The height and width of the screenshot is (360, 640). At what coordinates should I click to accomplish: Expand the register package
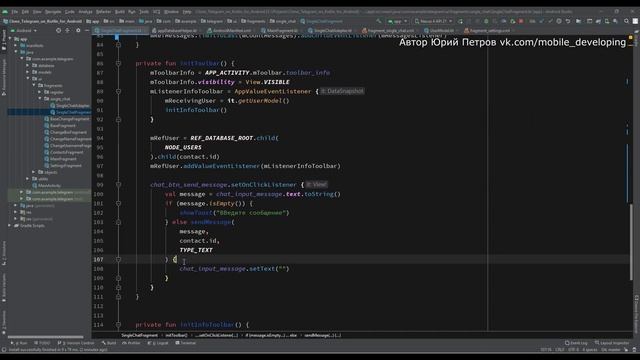pyautogui.click(x=40, y=92)
